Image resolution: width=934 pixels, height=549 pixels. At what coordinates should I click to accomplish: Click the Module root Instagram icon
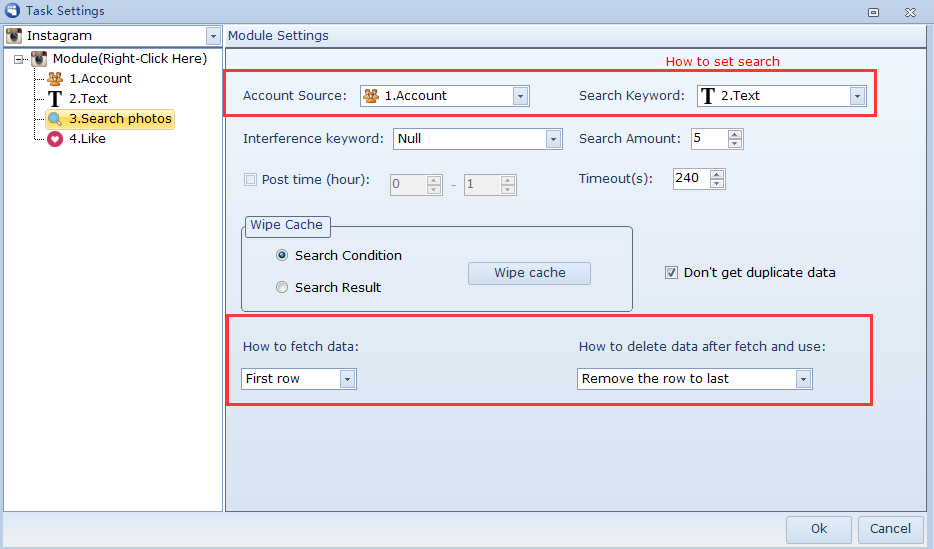click(x=39, y=59)
